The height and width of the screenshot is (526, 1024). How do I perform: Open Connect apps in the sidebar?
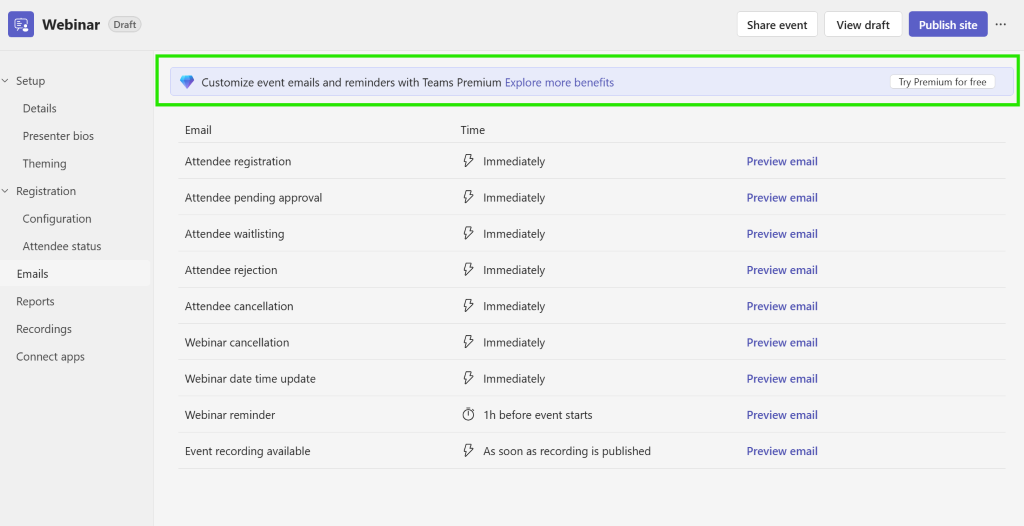50,357
